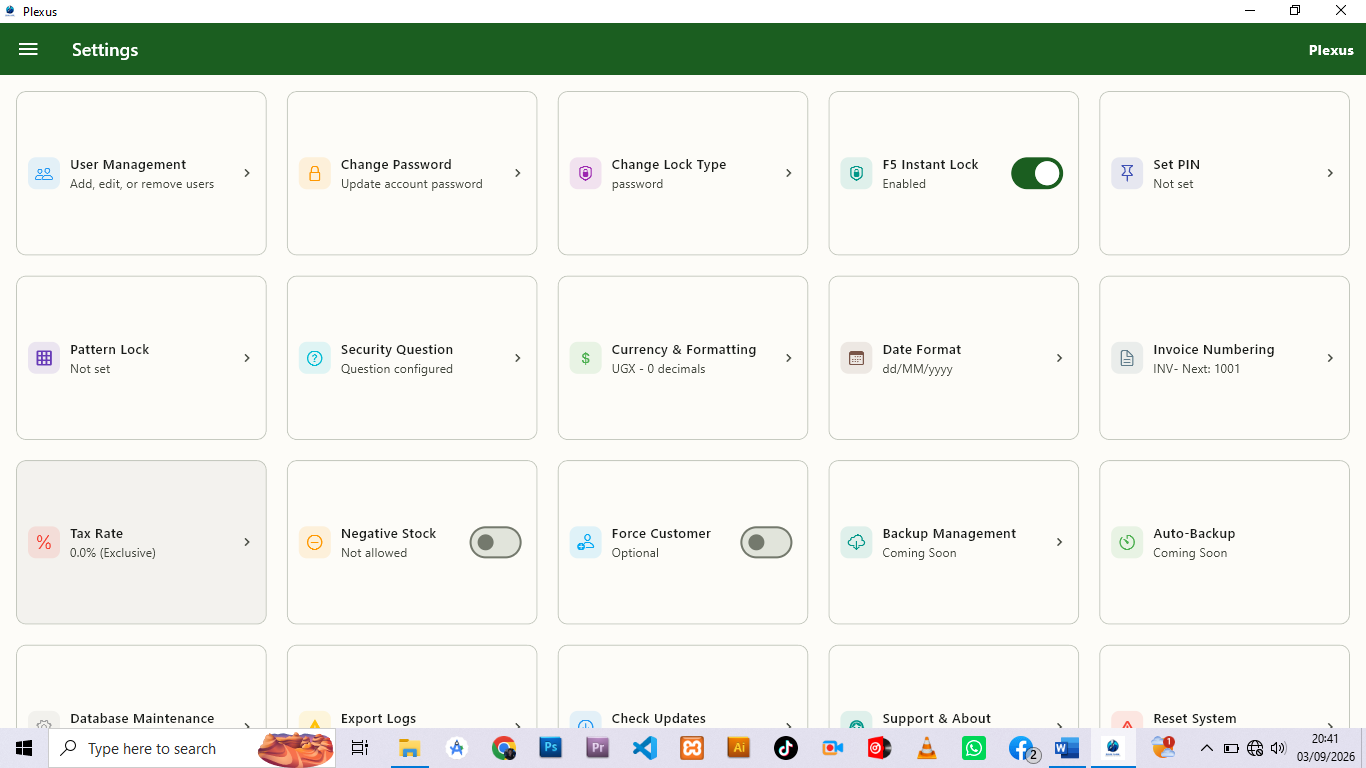Click the Change Lock Type shield icon
The width and height of the screenshot is (1366, 768).
[586, 173]
